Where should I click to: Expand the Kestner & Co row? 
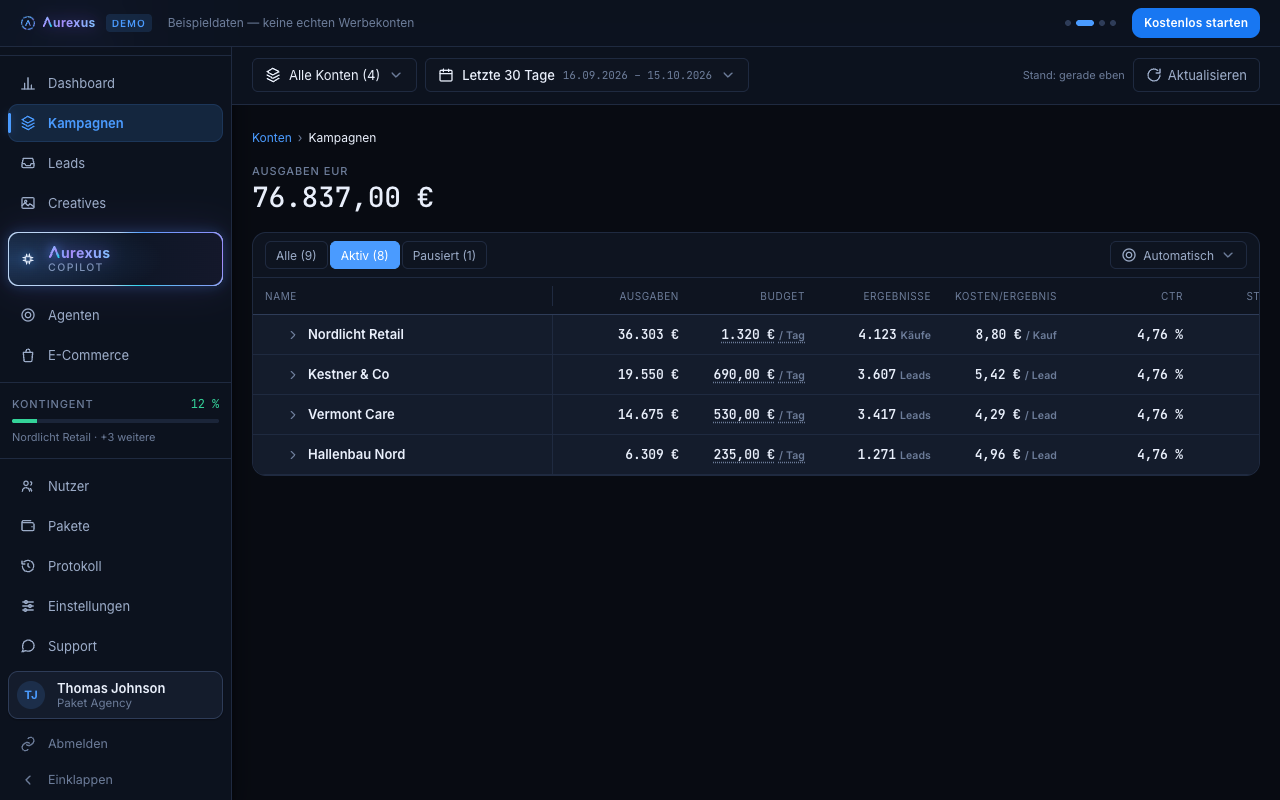293,375
